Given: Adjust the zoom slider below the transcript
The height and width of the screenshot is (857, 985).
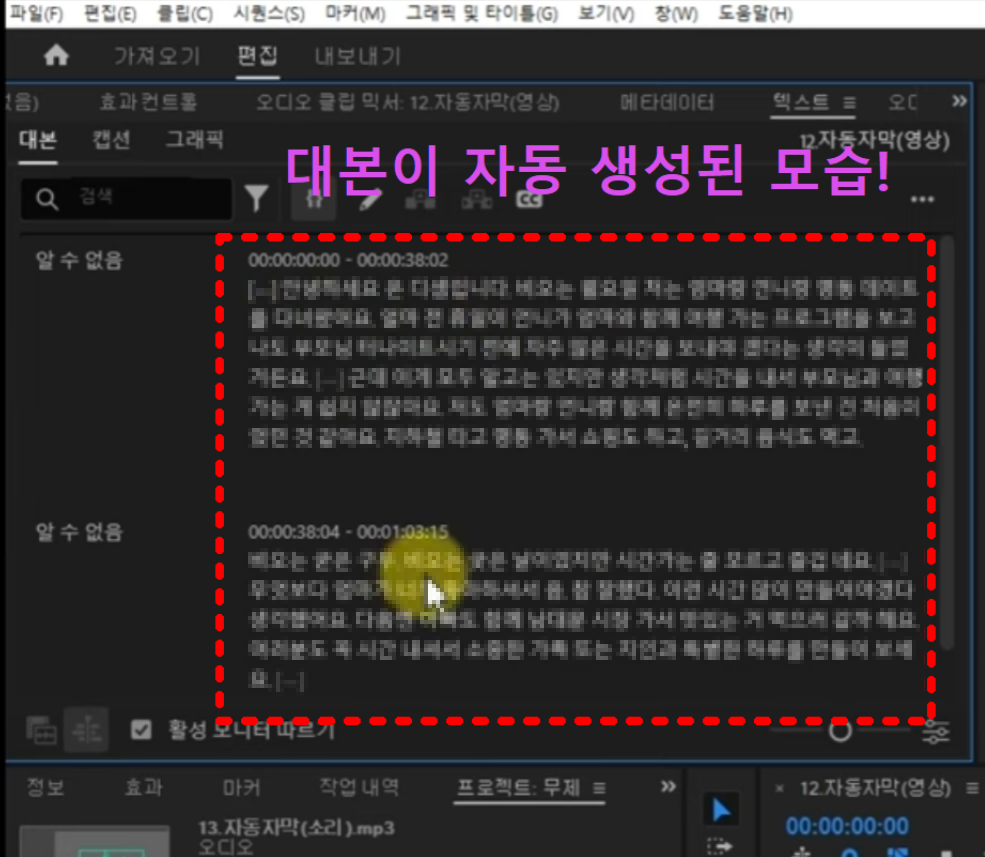Looking at the screenshot, I should pos(840,731).
